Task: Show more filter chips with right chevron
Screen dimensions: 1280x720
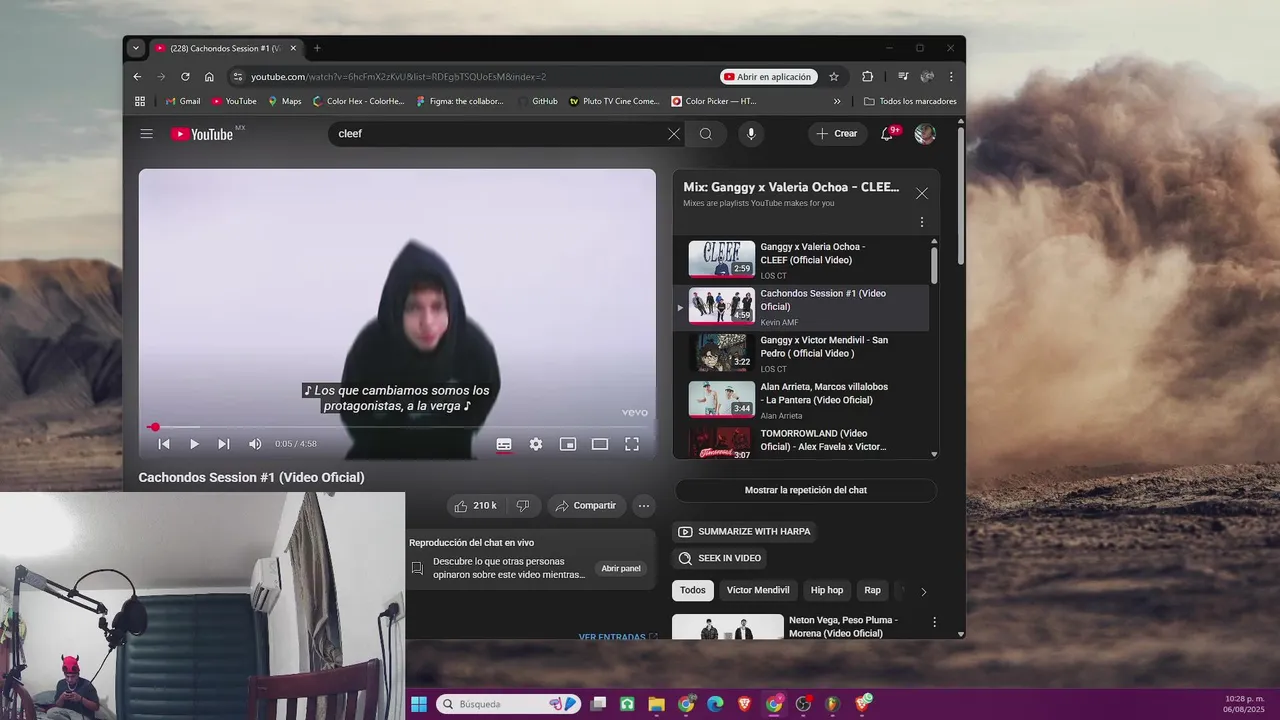Action: coord(923,591)
